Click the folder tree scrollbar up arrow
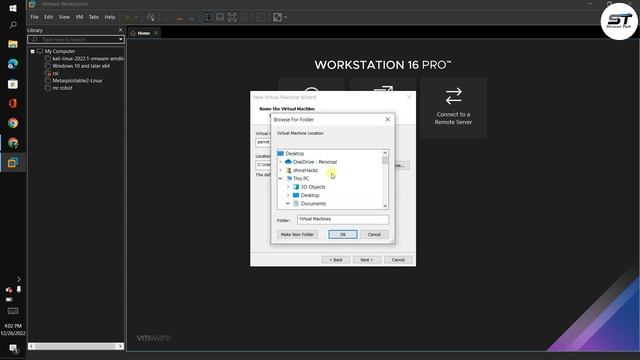This screenshot has height=360, width=640. (x=385, y=153)
